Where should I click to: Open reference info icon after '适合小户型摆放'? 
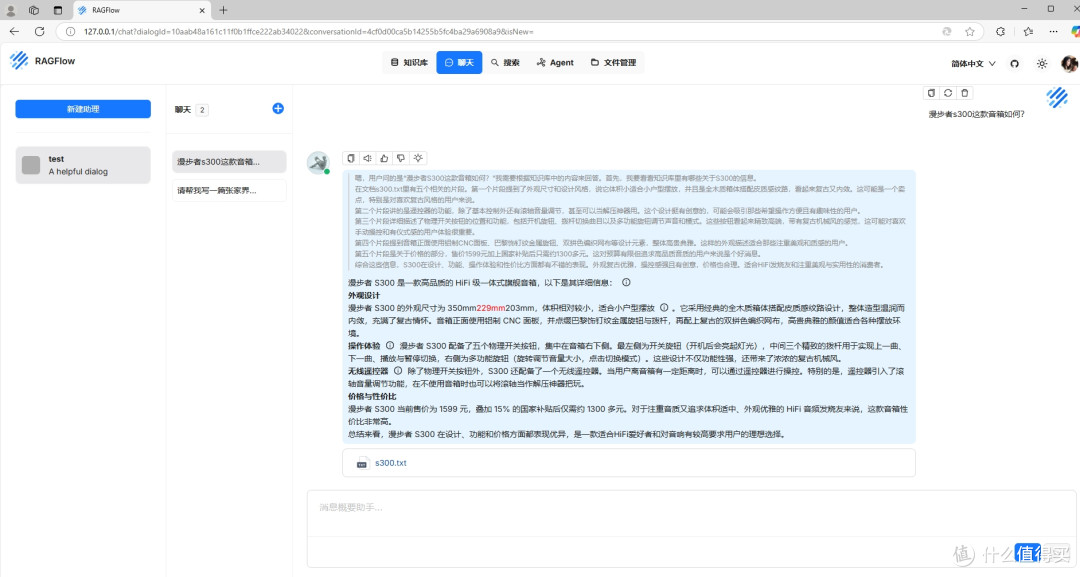tap(664, 308)
